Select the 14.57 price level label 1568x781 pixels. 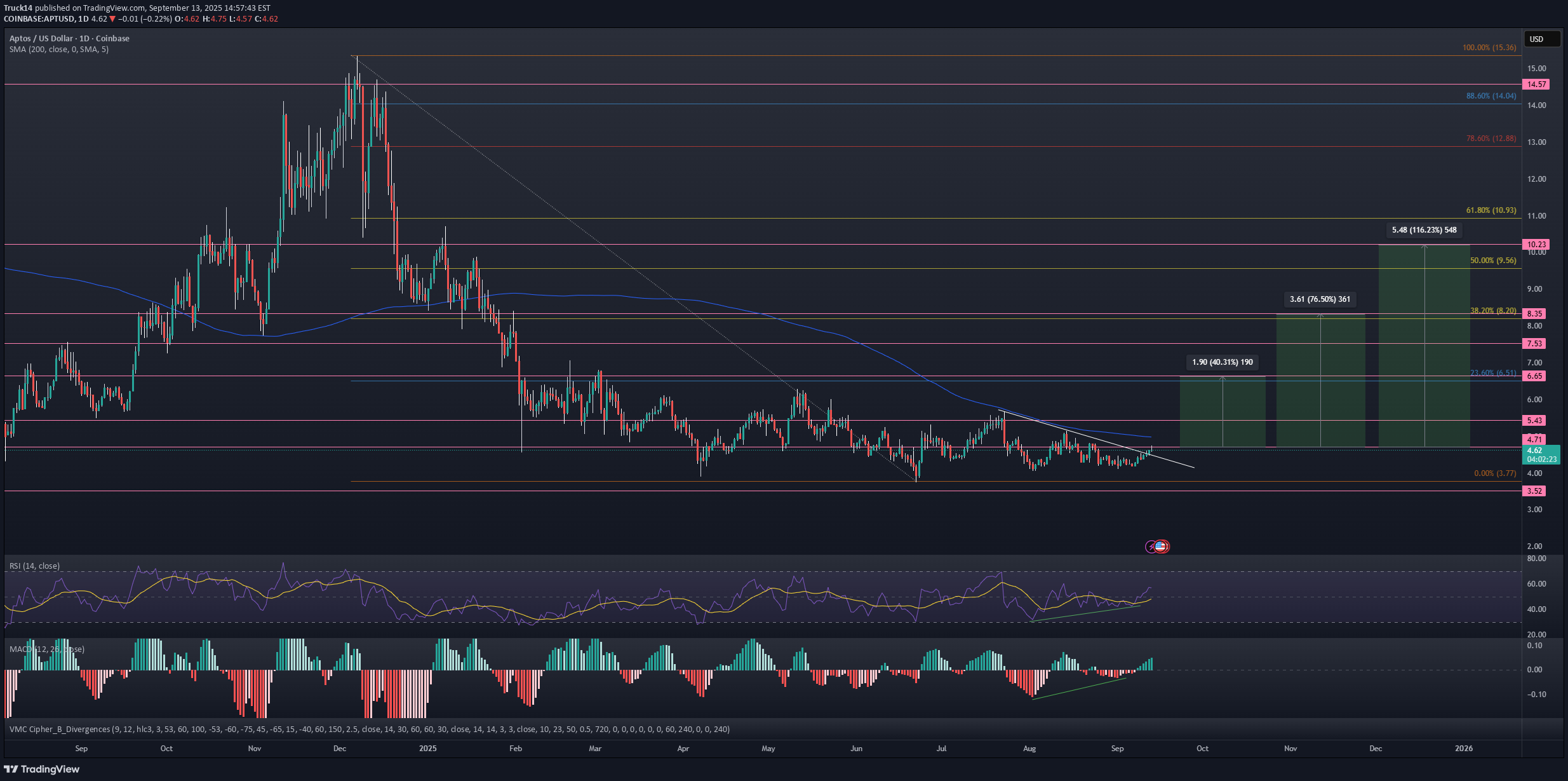[1536, 85]
